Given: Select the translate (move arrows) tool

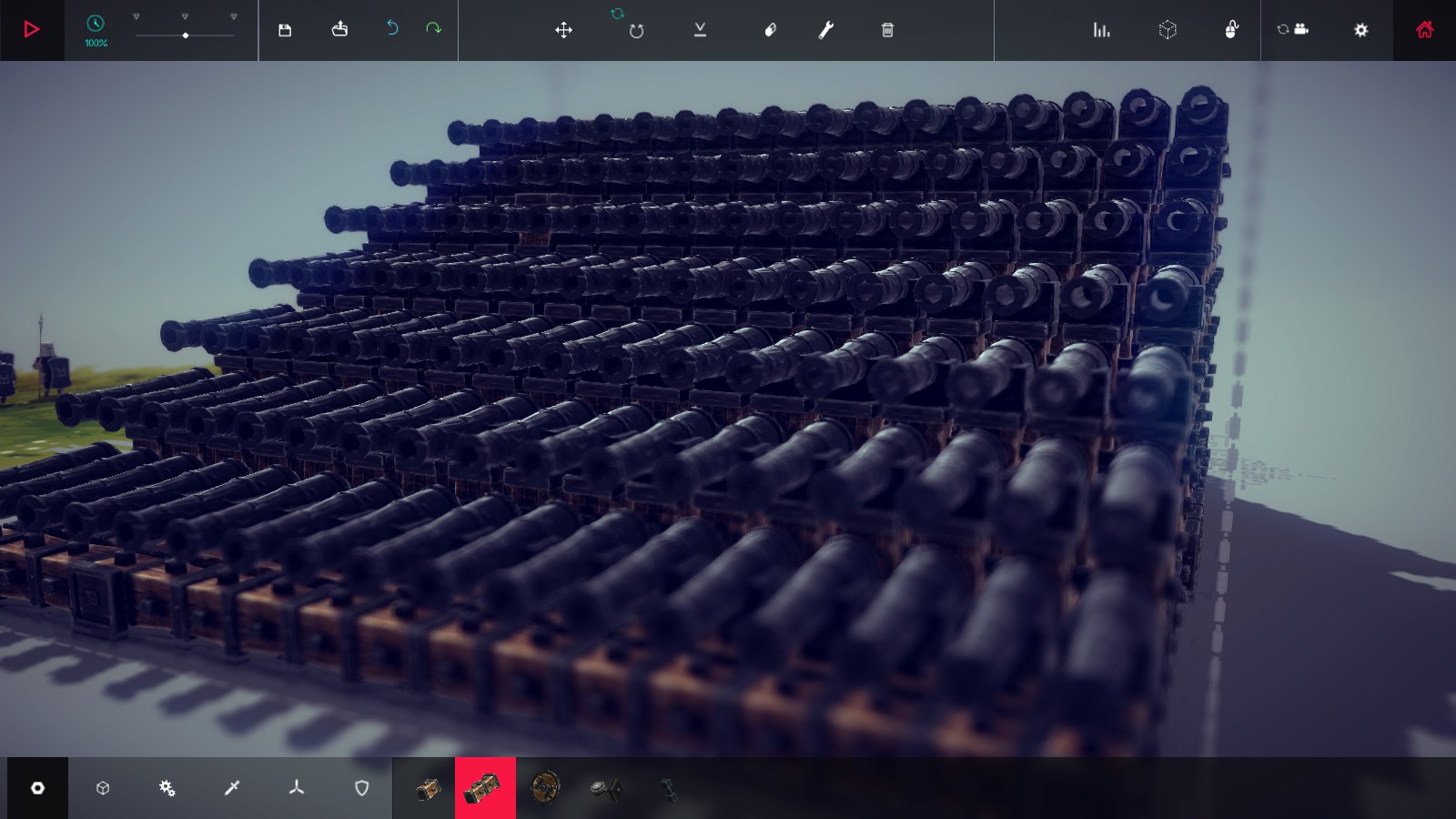Looking at the screenshot, I should [x=564, y=30].
